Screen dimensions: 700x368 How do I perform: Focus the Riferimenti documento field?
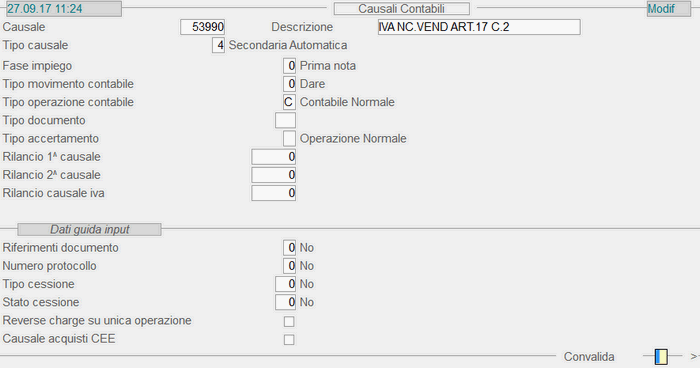click(x=289, y=247)
